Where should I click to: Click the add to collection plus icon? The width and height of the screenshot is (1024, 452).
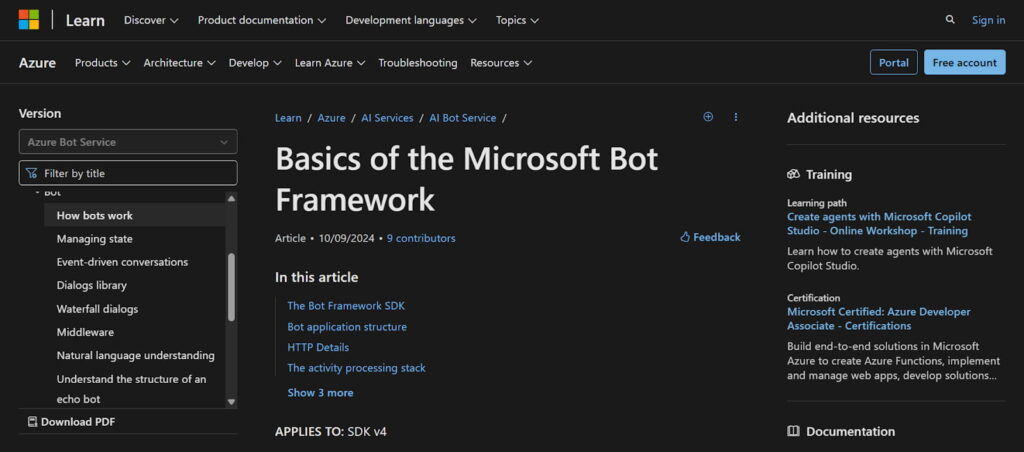click(x=708, y=117)
